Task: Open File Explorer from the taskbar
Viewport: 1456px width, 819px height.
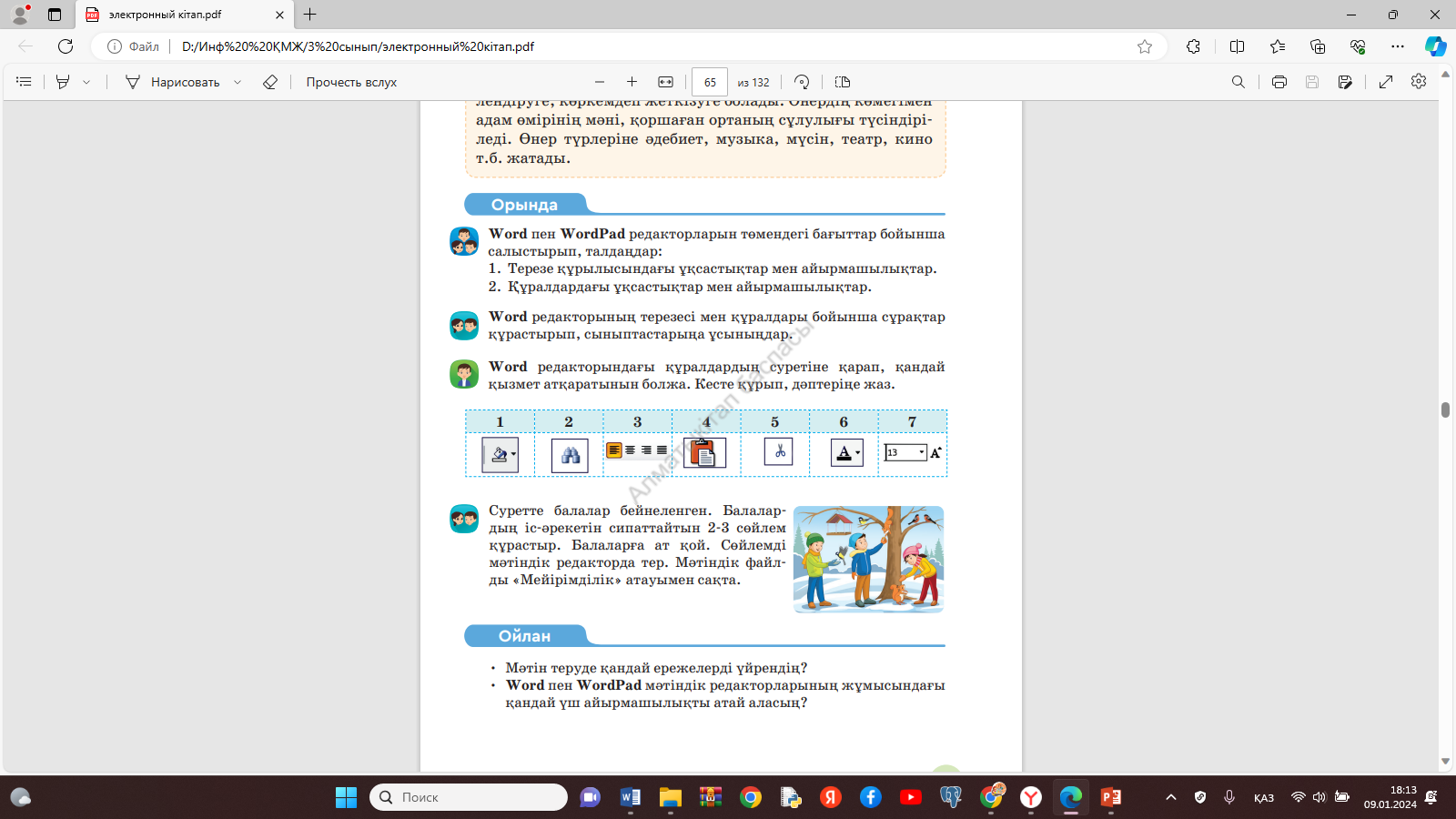Action: (671, 797)
